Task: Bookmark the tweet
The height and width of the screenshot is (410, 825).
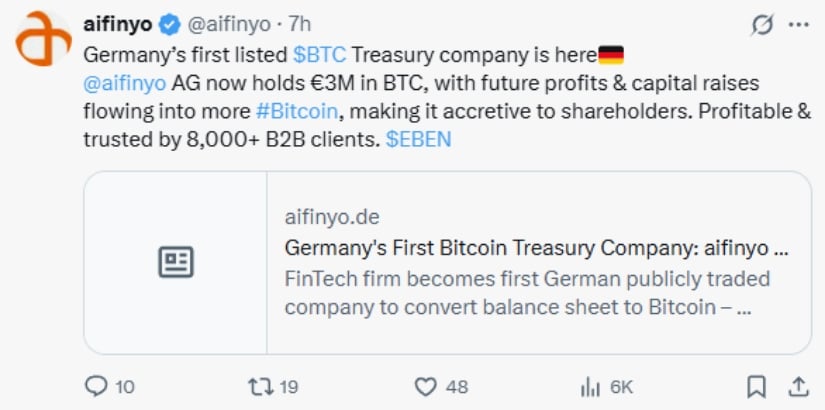Action: click(x=757, y=386)
